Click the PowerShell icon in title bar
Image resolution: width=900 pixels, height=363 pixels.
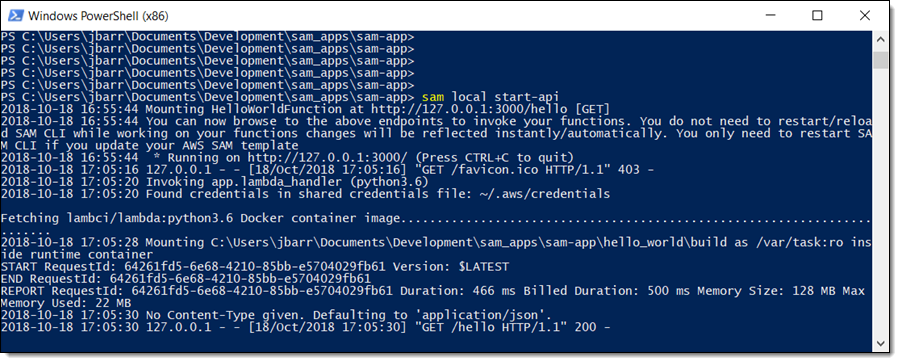pos(16,16)
